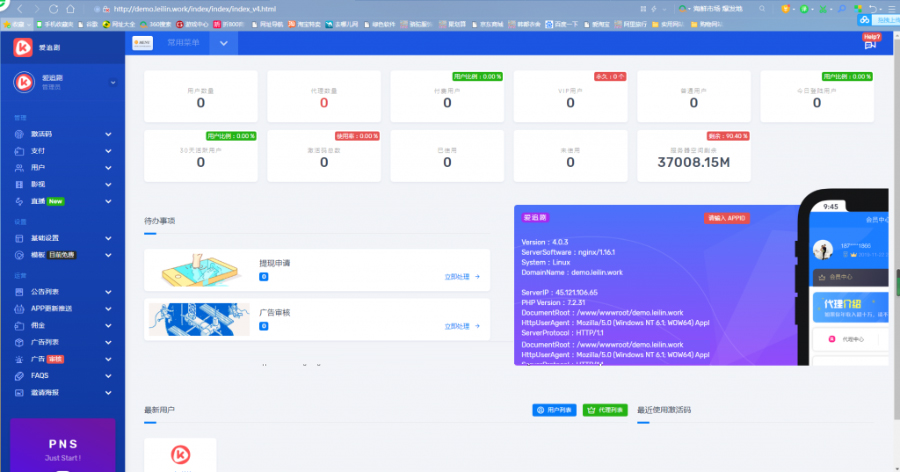Open 模板 sidebar menu item
The width and height of the screenshot is (900, 472).
pyautogui.click(x=63, y=255)
